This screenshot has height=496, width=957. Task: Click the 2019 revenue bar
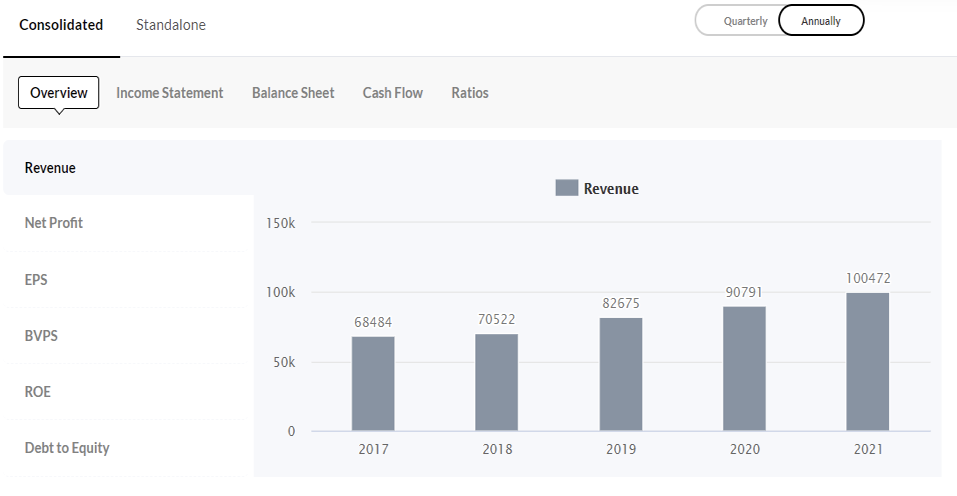click(x=621, y=375)
